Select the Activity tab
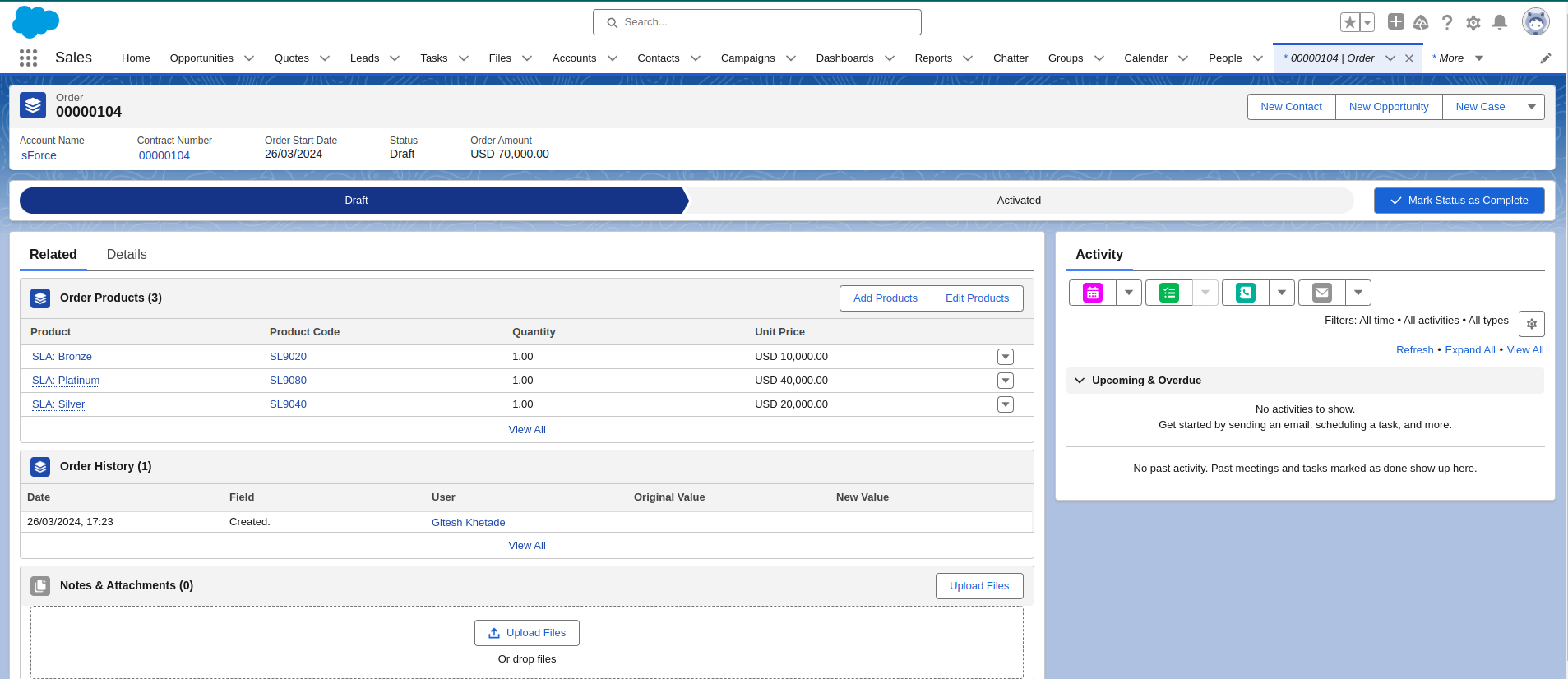 point(1099,255)
